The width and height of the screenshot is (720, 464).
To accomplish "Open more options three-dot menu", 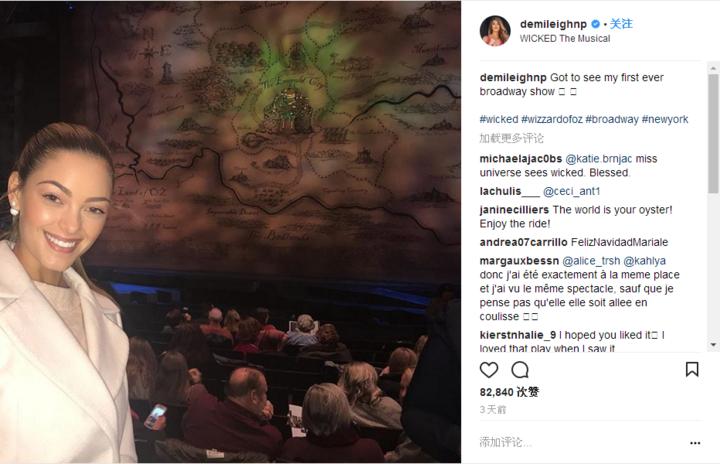I will pyautogui.click(x=695, y=443).
